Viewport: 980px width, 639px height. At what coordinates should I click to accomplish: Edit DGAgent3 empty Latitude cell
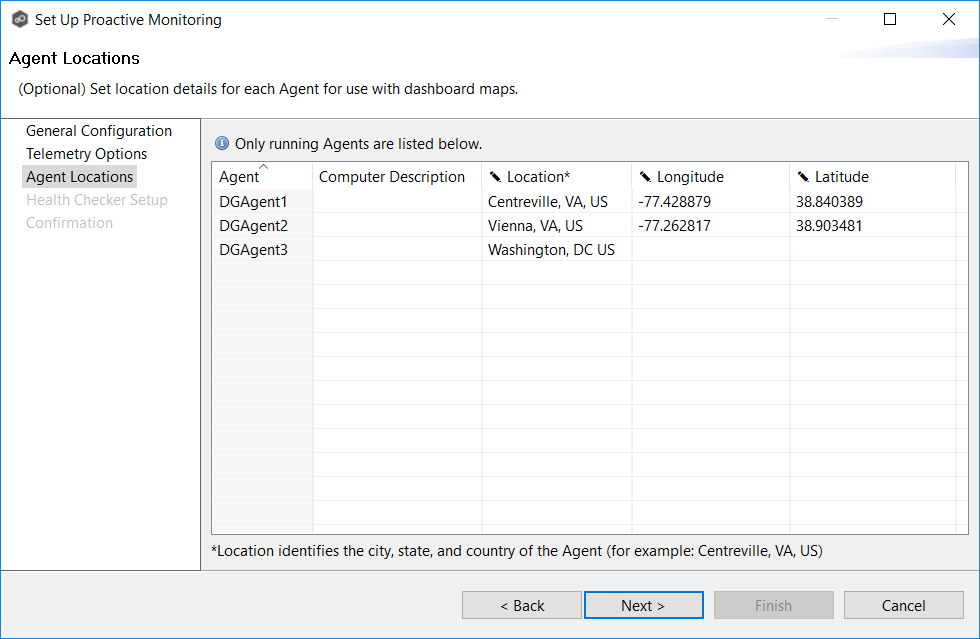click(870, 250)
